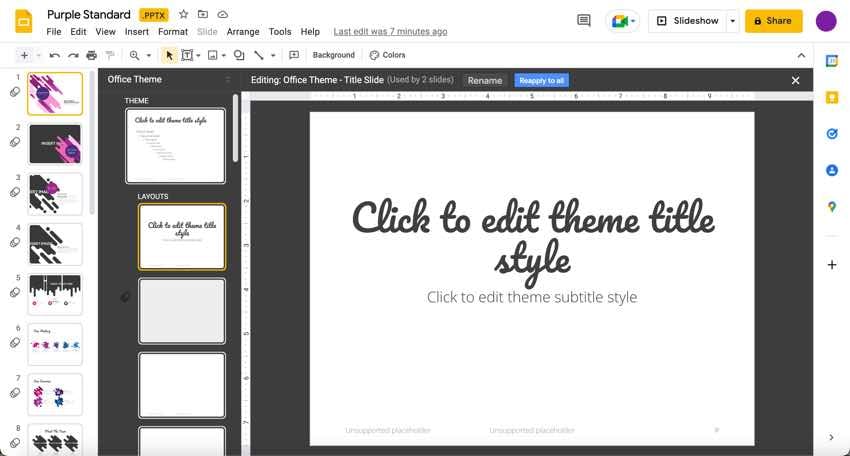Click the Undo arrow icon

click(x=54, y=56)
